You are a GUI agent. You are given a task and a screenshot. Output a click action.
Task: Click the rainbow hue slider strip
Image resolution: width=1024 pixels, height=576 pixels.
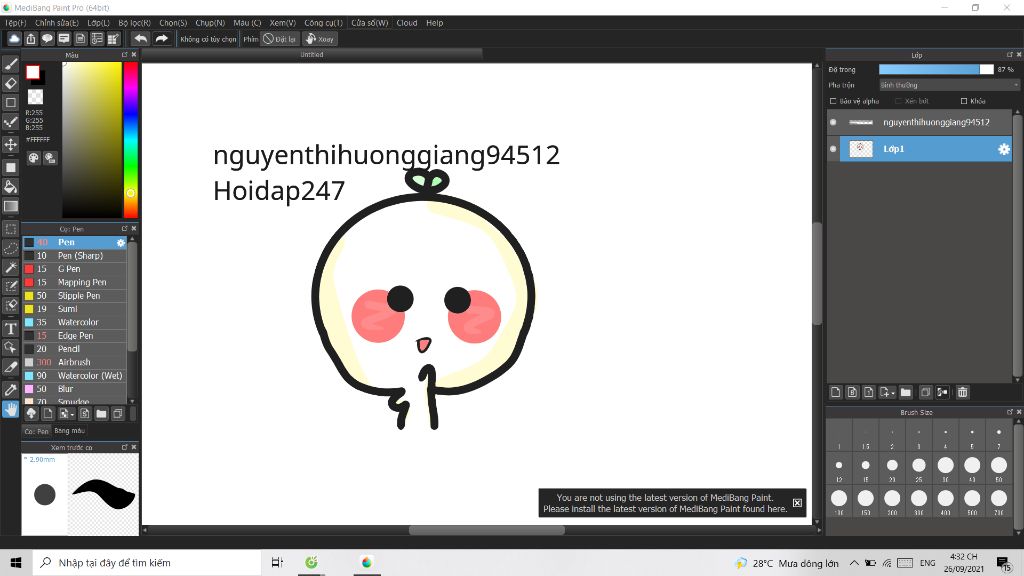131,140
